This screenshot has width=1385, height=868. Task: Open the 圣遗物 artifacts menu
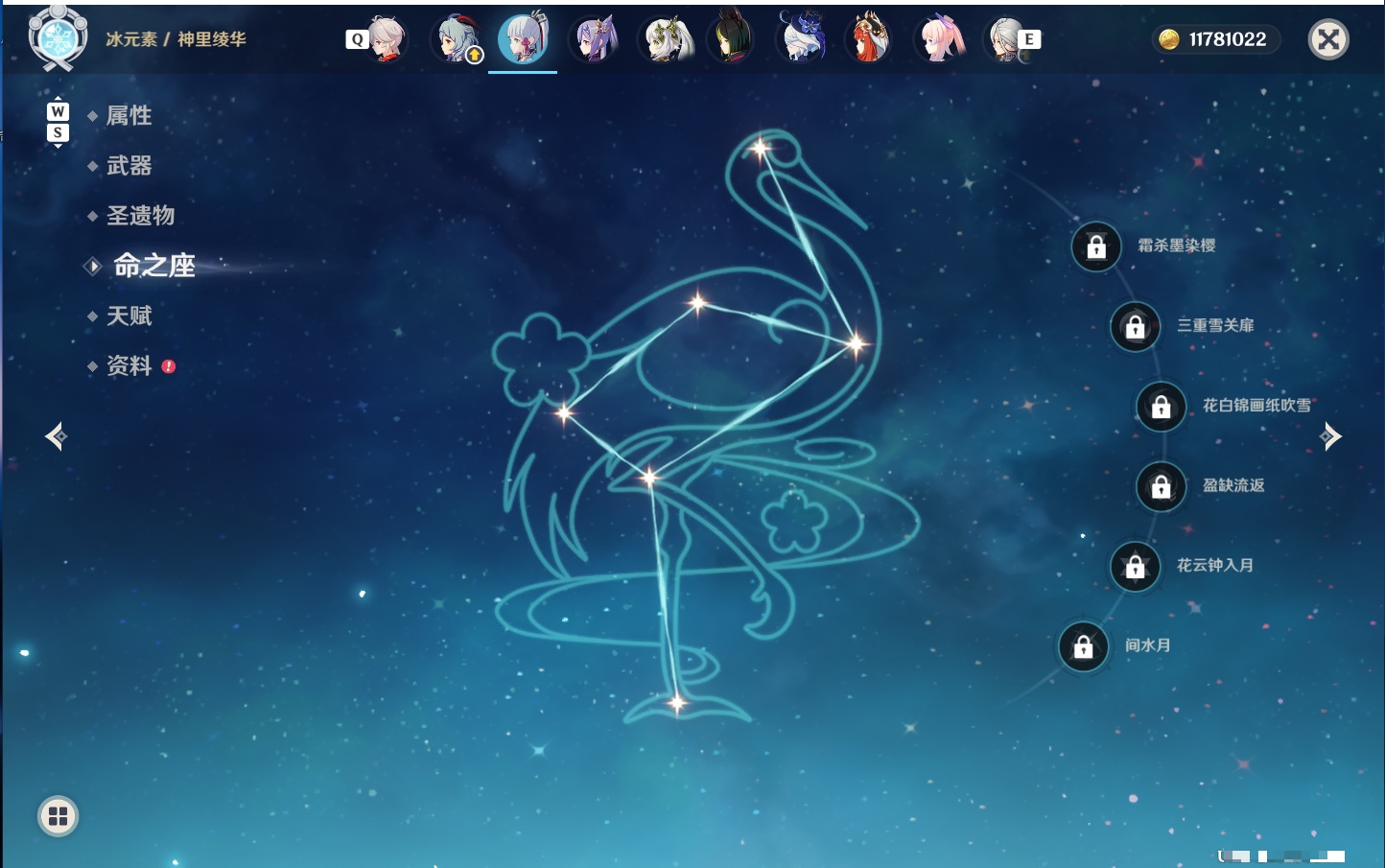pyautogui.click(x=140, y=216)
